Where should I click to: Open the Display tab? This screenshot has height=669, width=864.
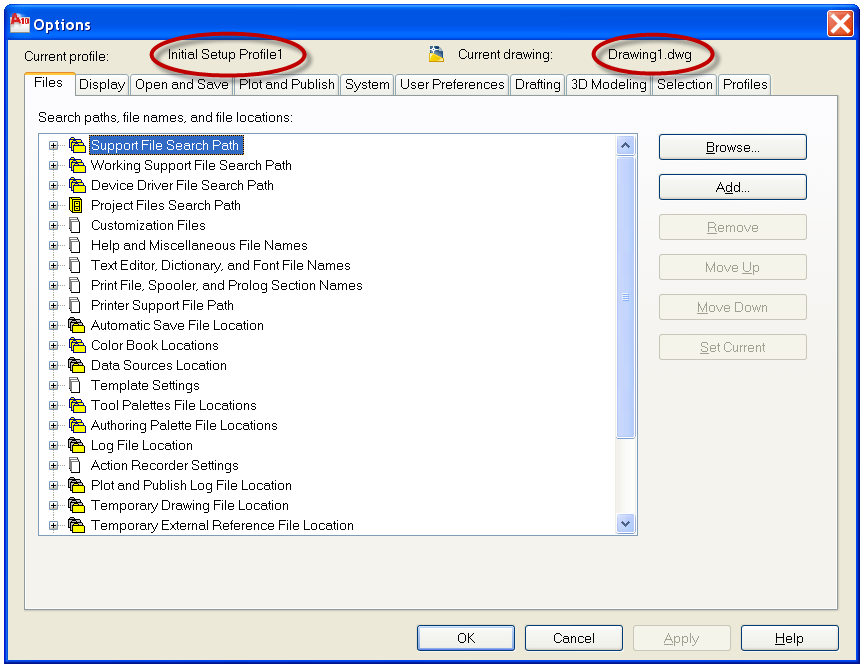[x=102, y=85]
